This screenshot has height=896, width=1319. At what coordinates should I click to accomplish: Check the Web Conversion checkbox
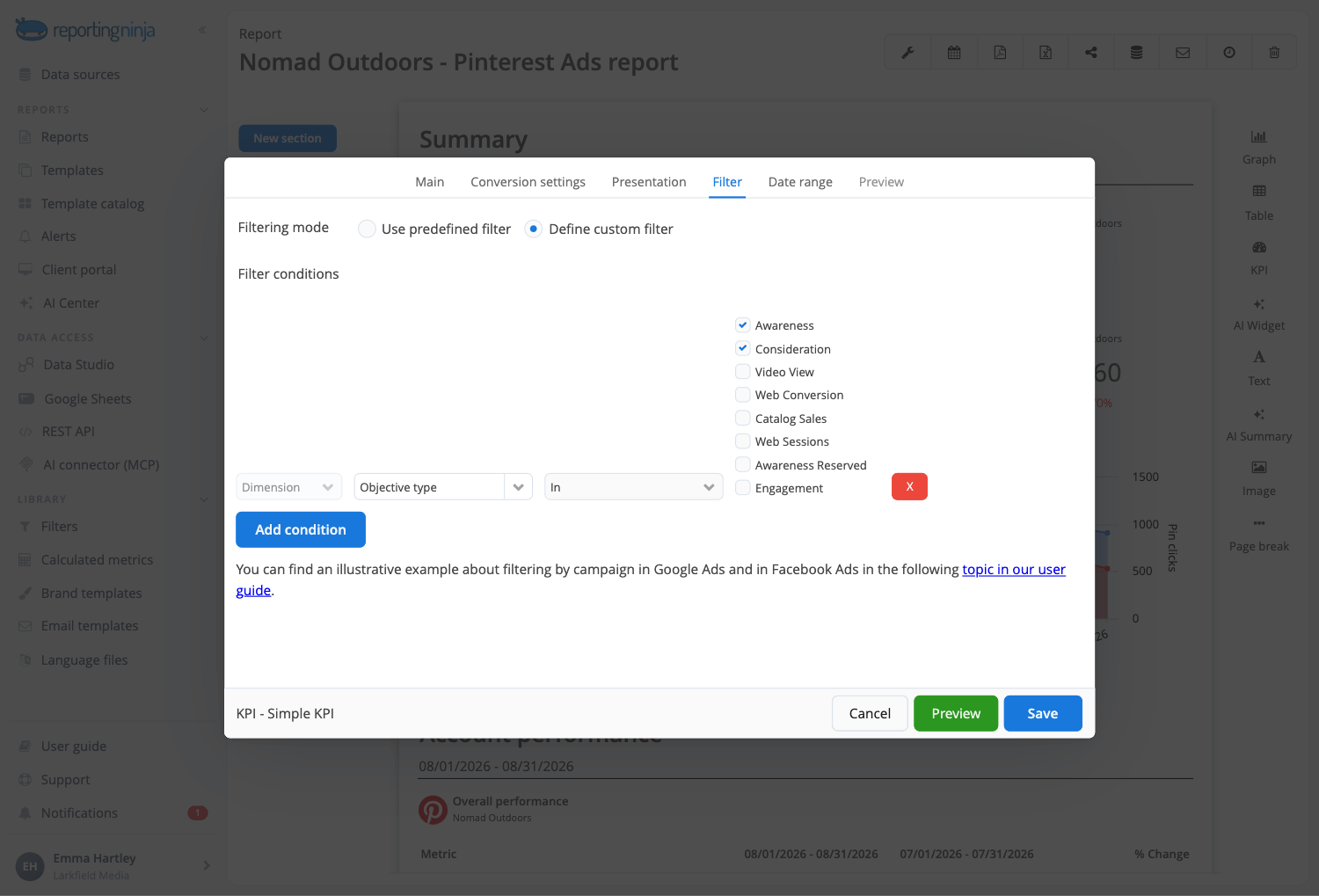743,395
